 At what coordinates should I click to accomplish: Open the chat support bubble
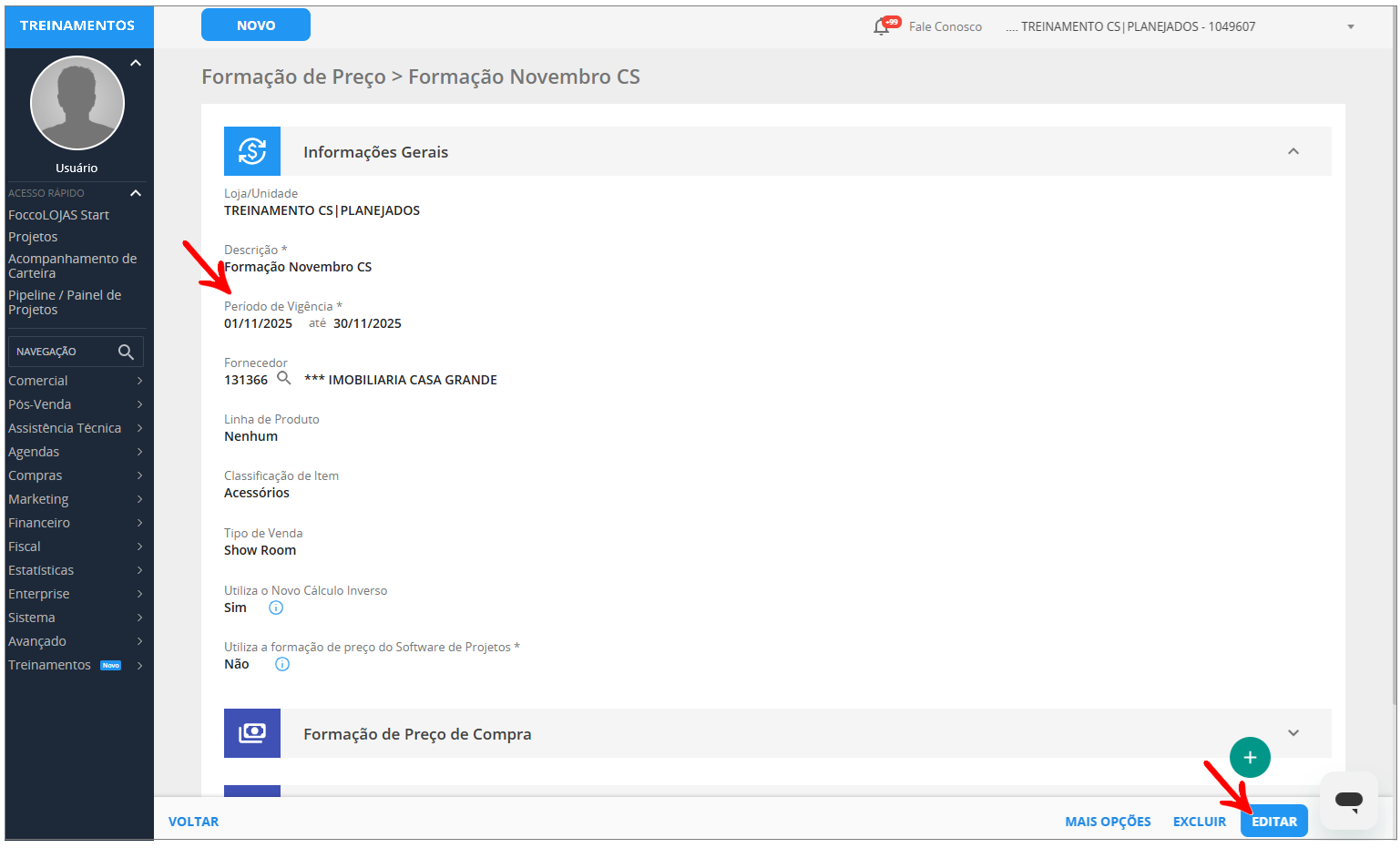point(1348,800)
